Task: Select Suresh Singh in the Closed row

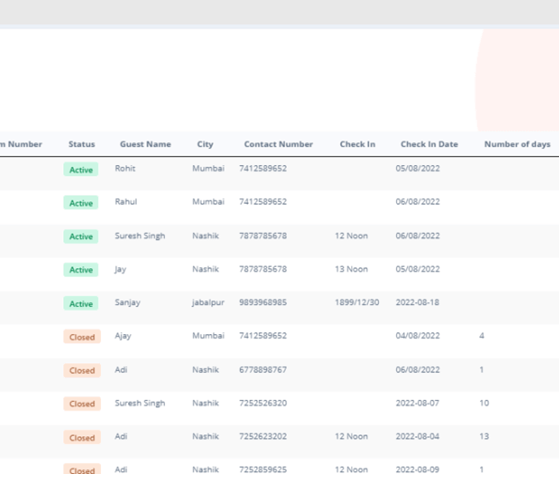Action: pos(140,403)
